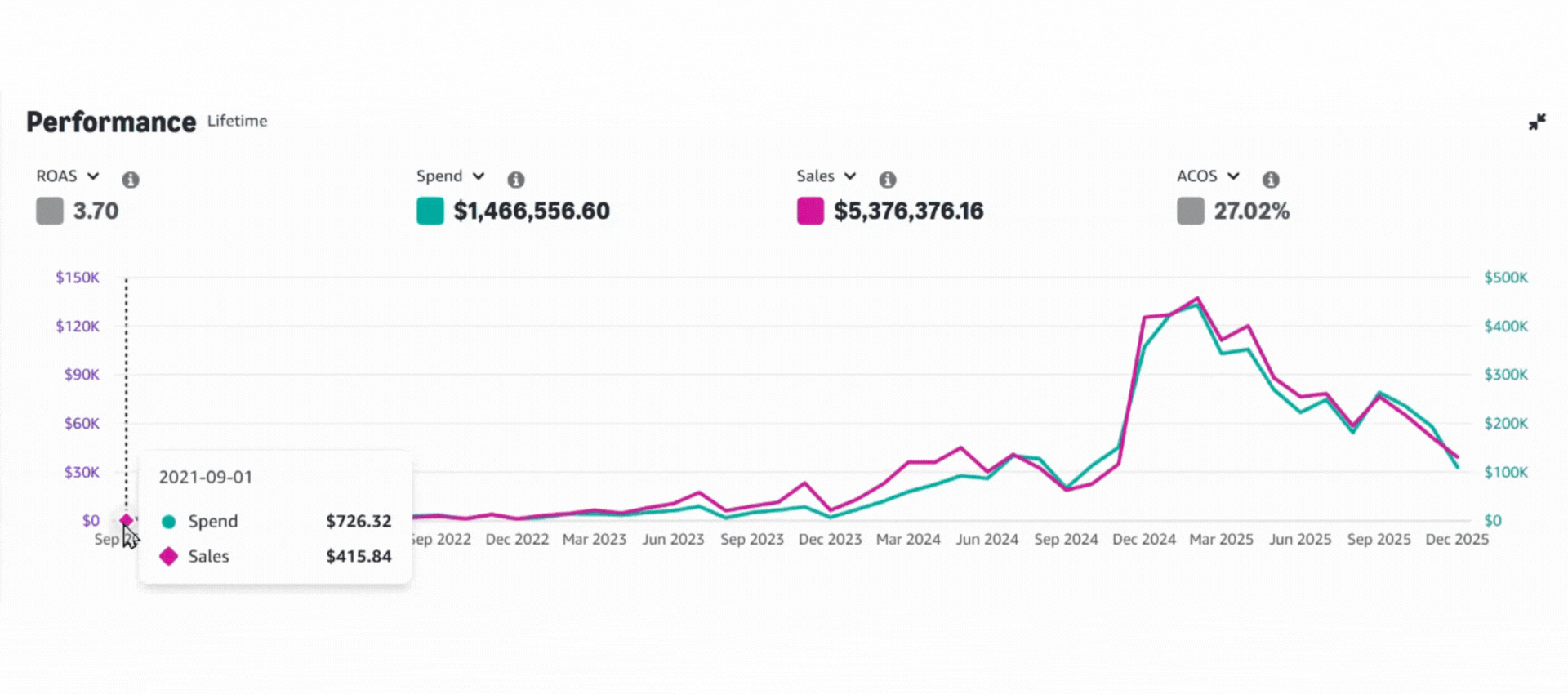This screenshot has height=694, width=1568.
Task: Toggle the magenta Sales series swatch
Action: [810, 211]
